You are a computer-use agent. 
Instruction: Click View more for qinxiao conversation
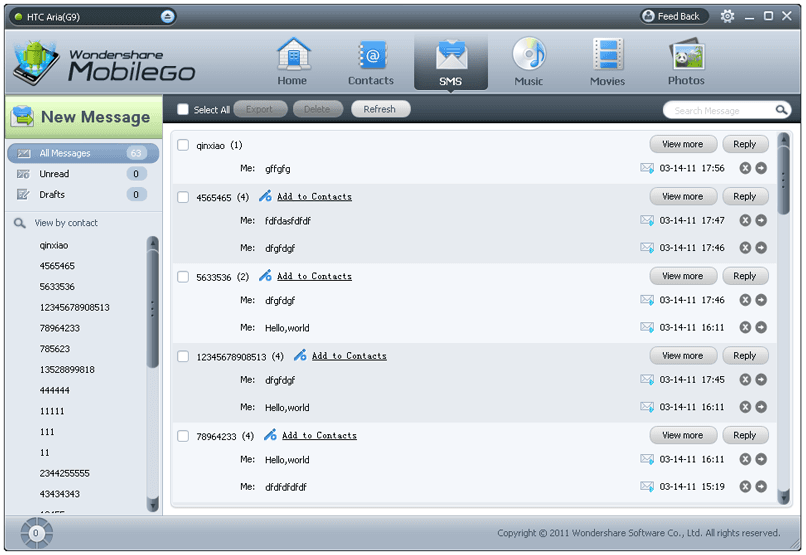[683, 144]
